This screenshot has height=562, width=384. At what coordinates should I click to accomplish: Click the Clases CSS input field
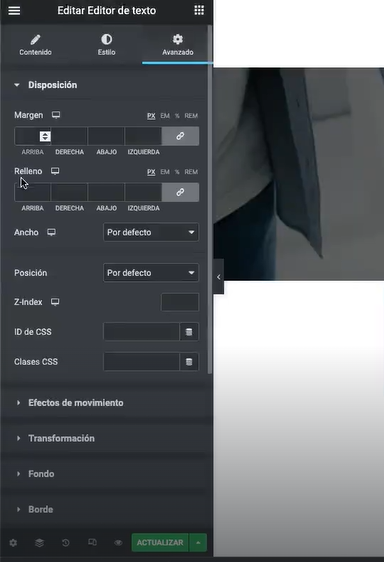tap(141, 362)
